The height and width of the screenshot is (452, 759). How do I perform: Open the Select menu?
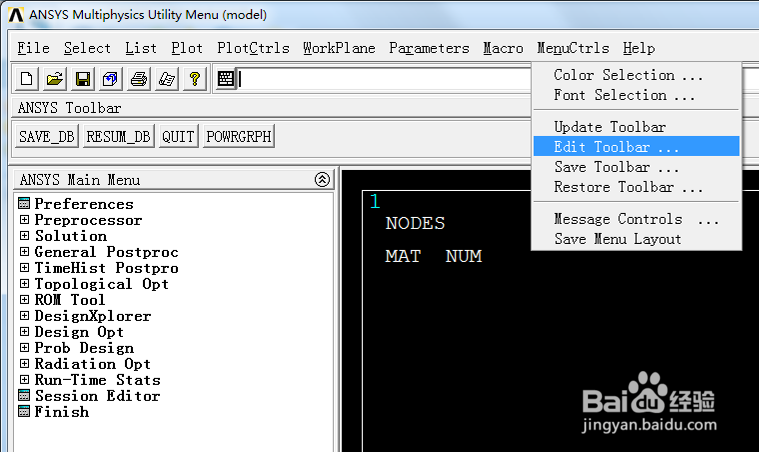87,48
